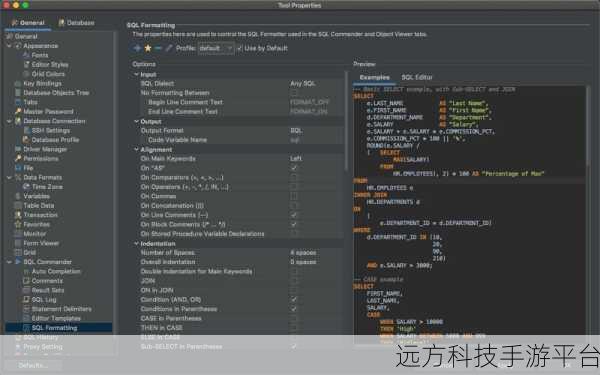Enable On Concatenation (||) checkbox
The height and width of the screenshot is (375, 600).
[x=293, y=205]
